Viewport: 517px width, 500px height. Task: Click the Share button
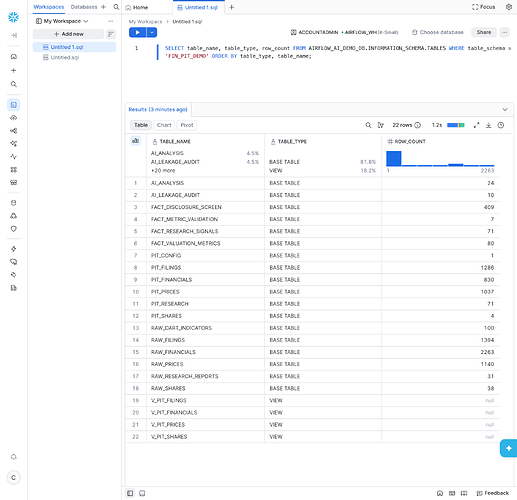click(484, 32)
